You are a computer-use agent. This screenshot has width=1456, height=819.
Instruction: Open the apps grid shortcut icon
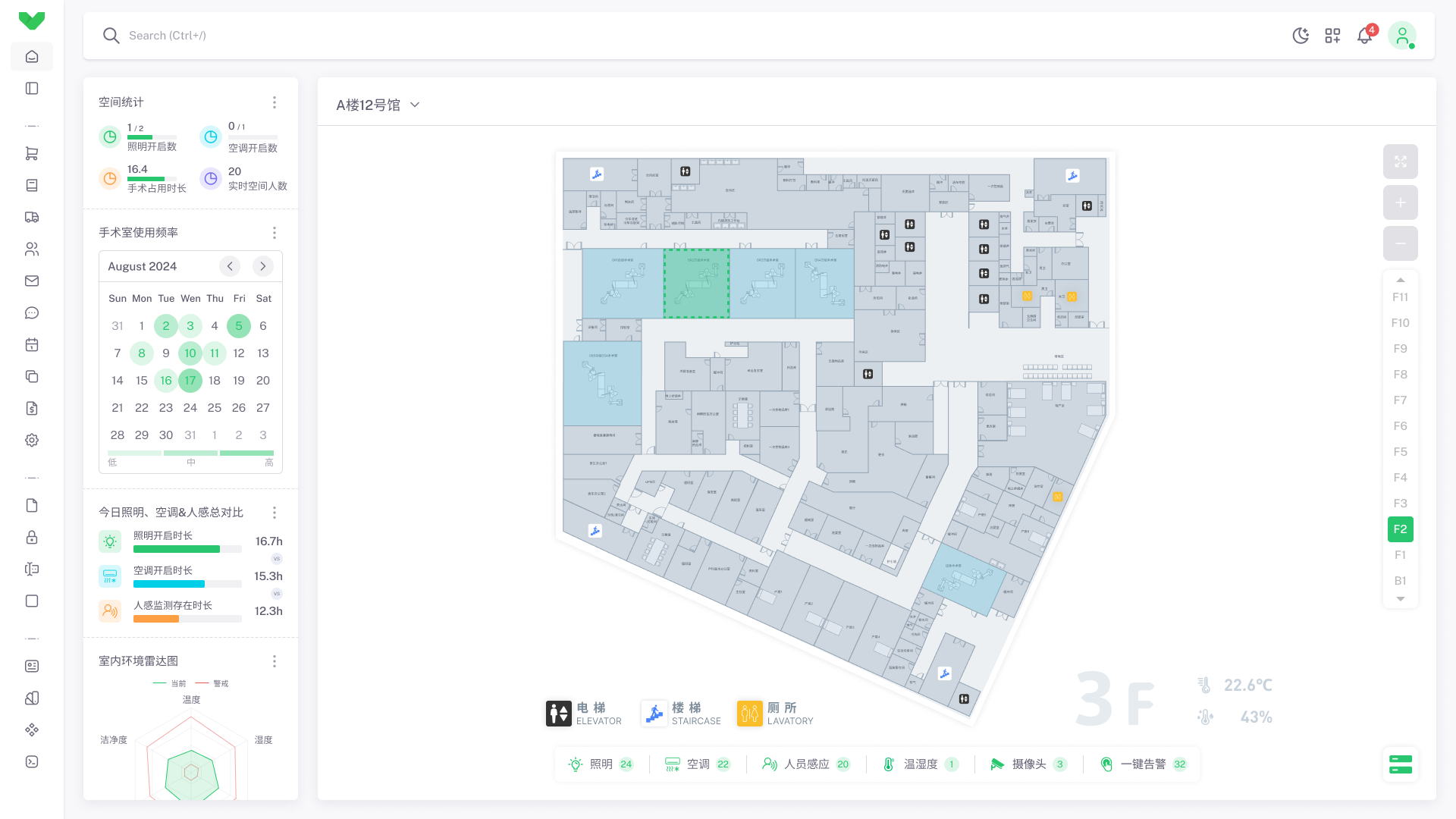click(x=1332, y=36)
